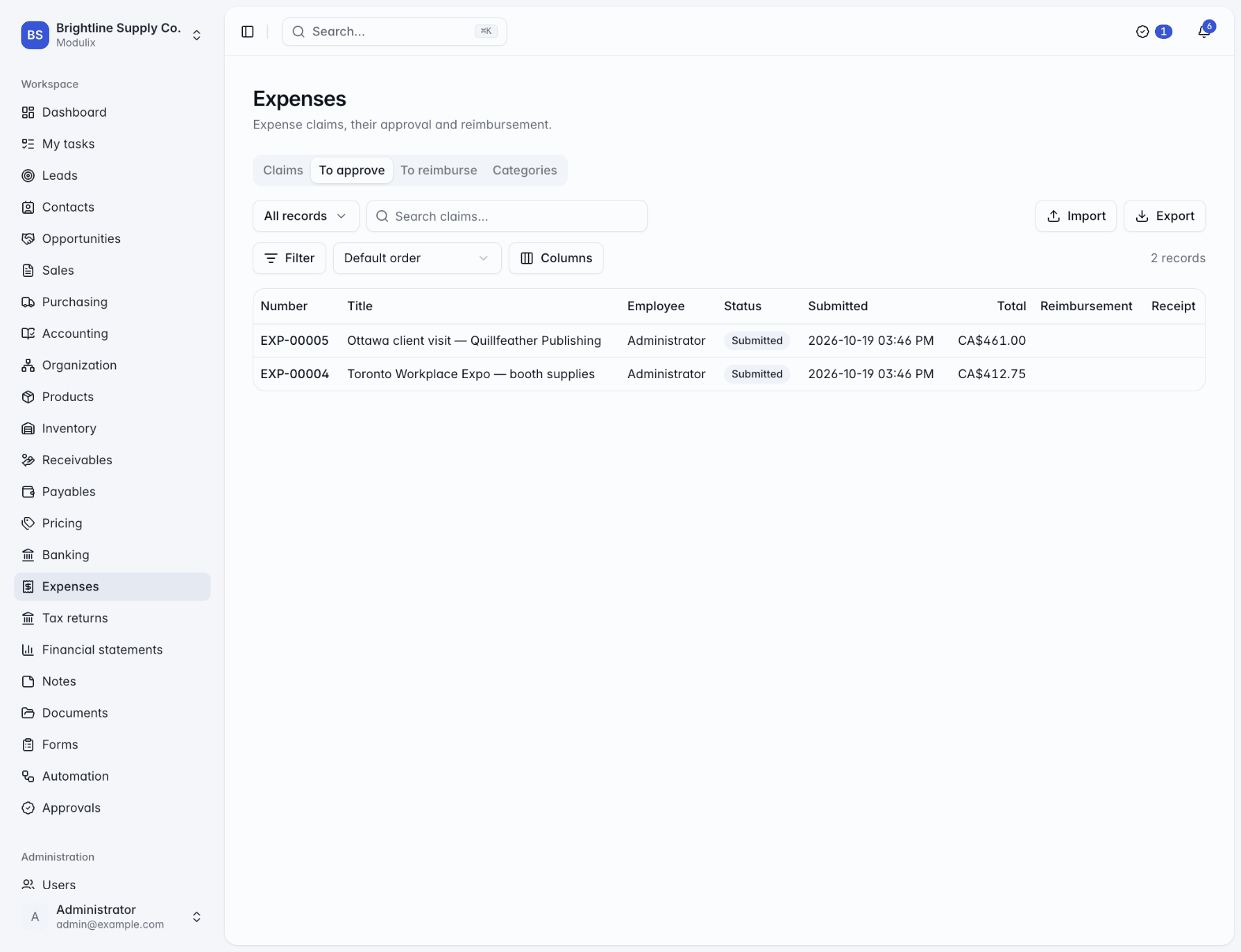Open Users under Administration

pos(112,885)
